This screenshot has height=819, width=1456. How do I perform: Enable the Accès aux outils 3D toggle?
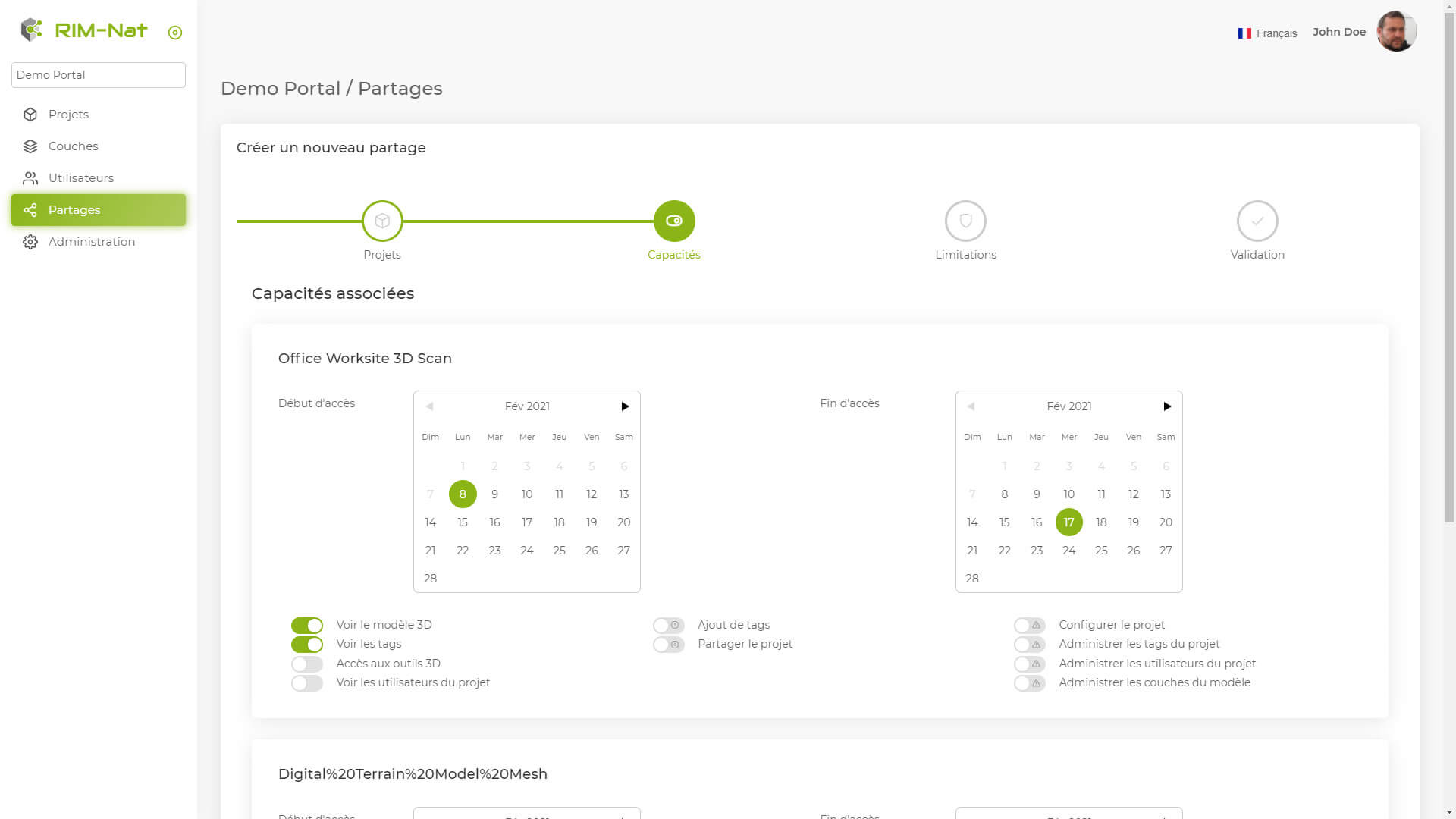click(307, 664)
